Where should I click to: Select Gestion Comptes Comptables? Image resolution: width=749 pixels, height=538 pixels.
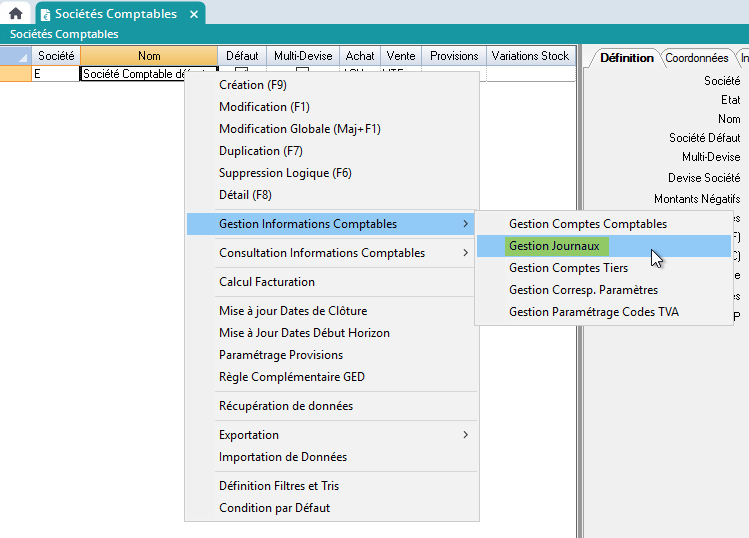tap(587, 224)
